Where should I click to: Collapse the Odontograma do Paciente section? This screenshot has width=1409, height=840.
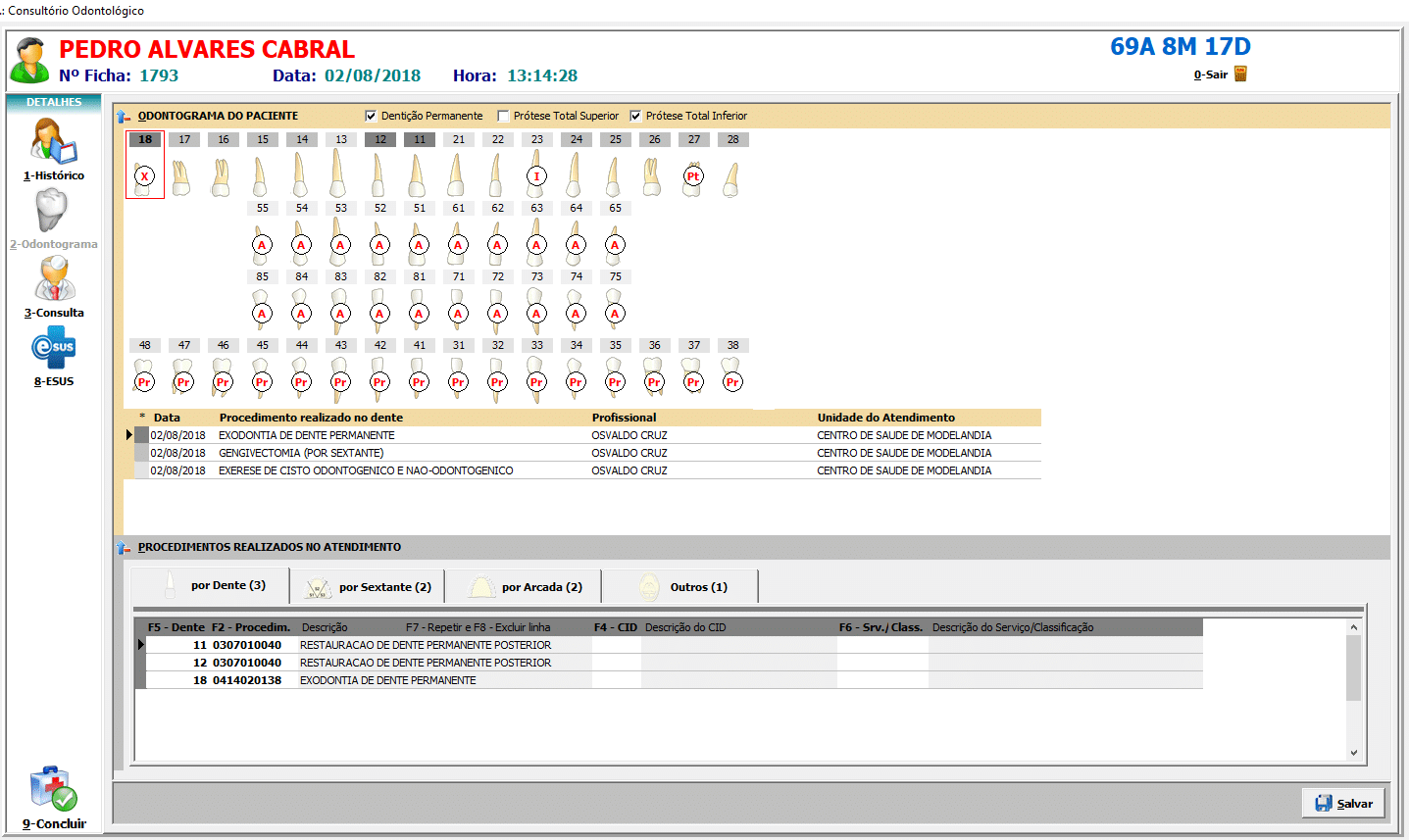pos(123,117)
